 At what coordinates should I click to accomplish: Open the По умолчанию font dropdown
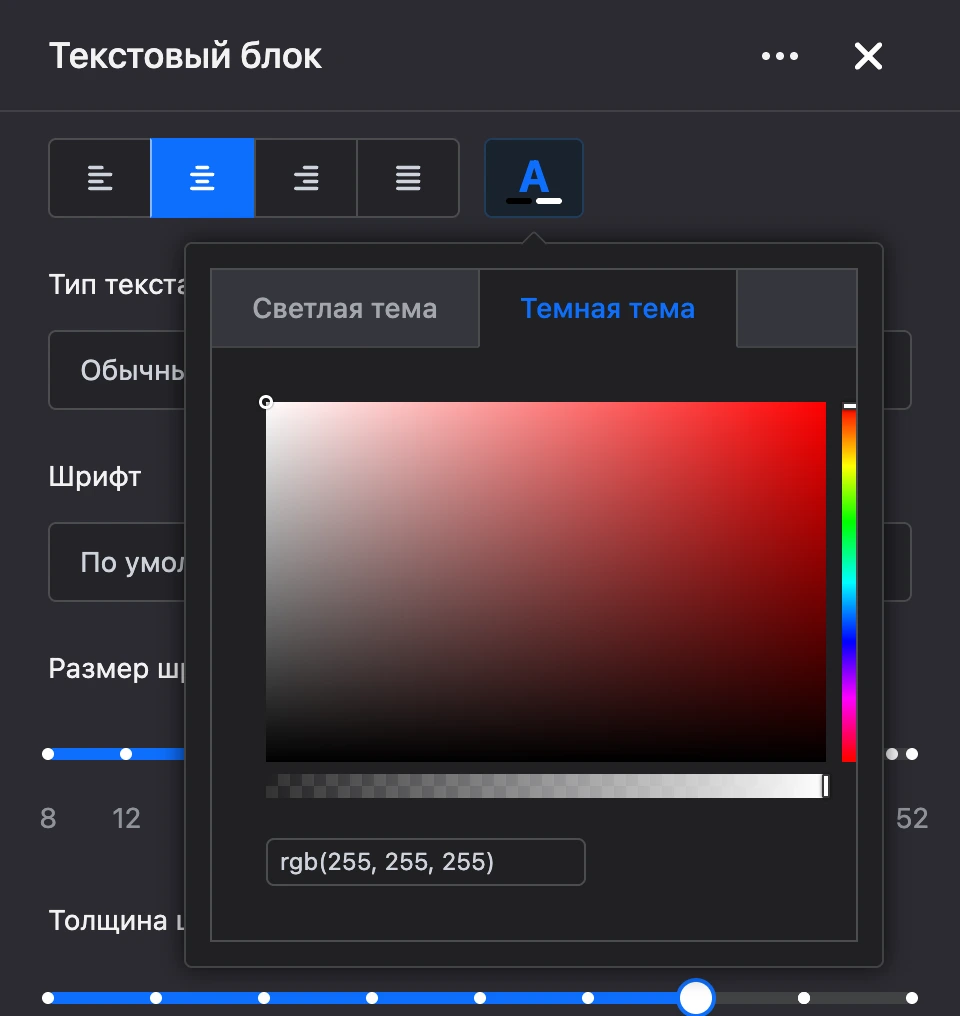tap(117, 562)
